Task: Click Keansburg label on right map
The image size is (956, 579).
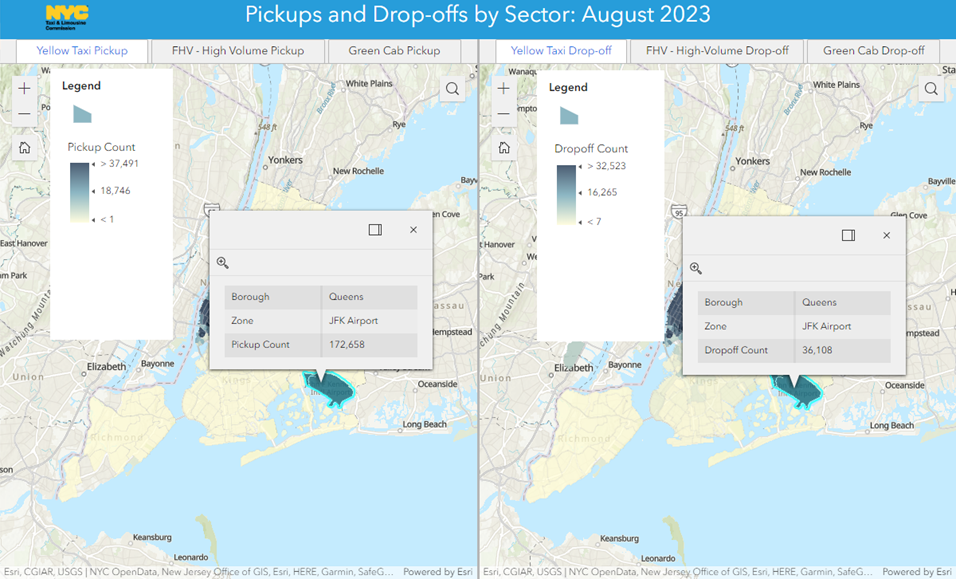Action: [619, 538]
